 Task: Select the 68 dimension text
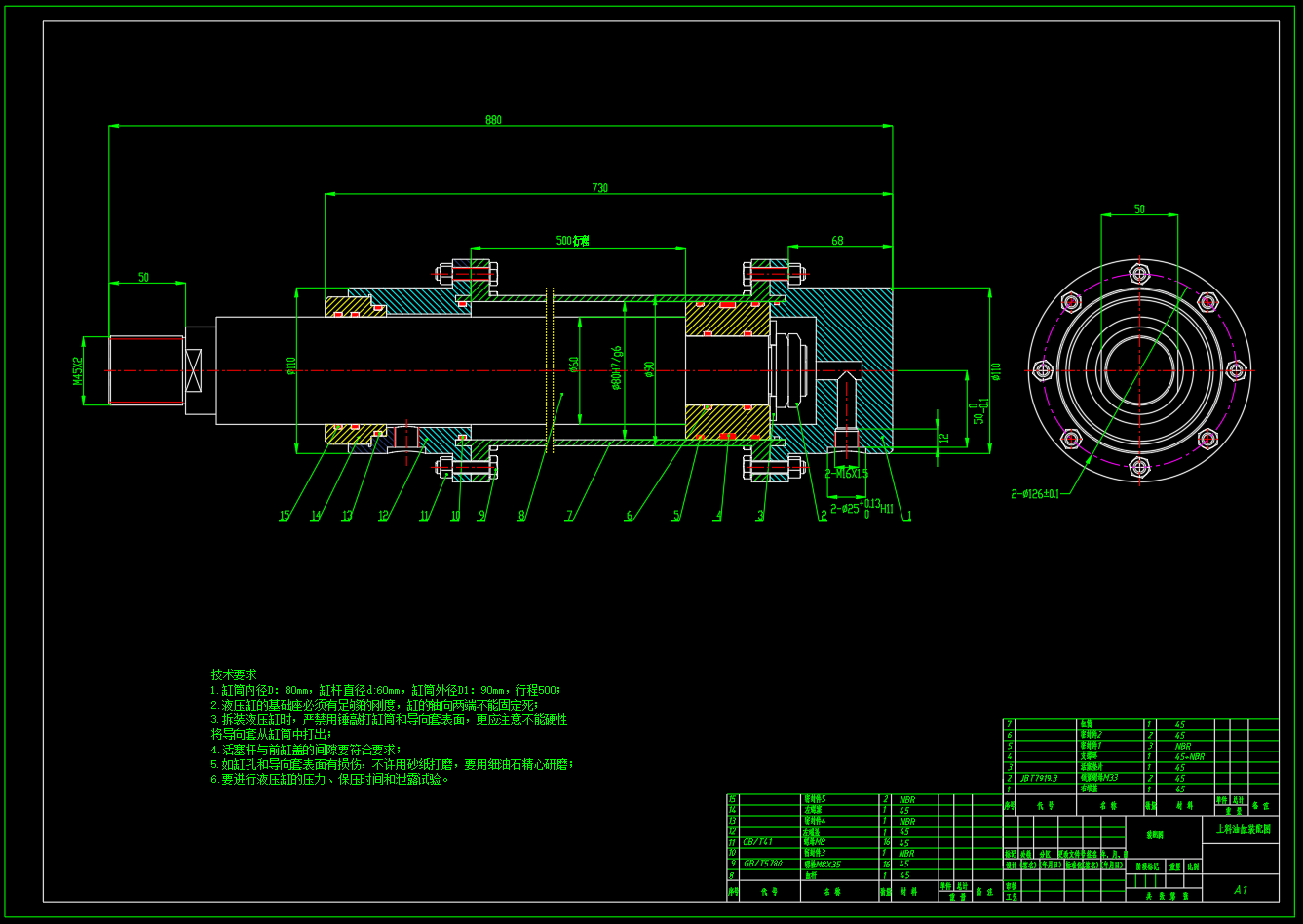[x=837, y=241]
